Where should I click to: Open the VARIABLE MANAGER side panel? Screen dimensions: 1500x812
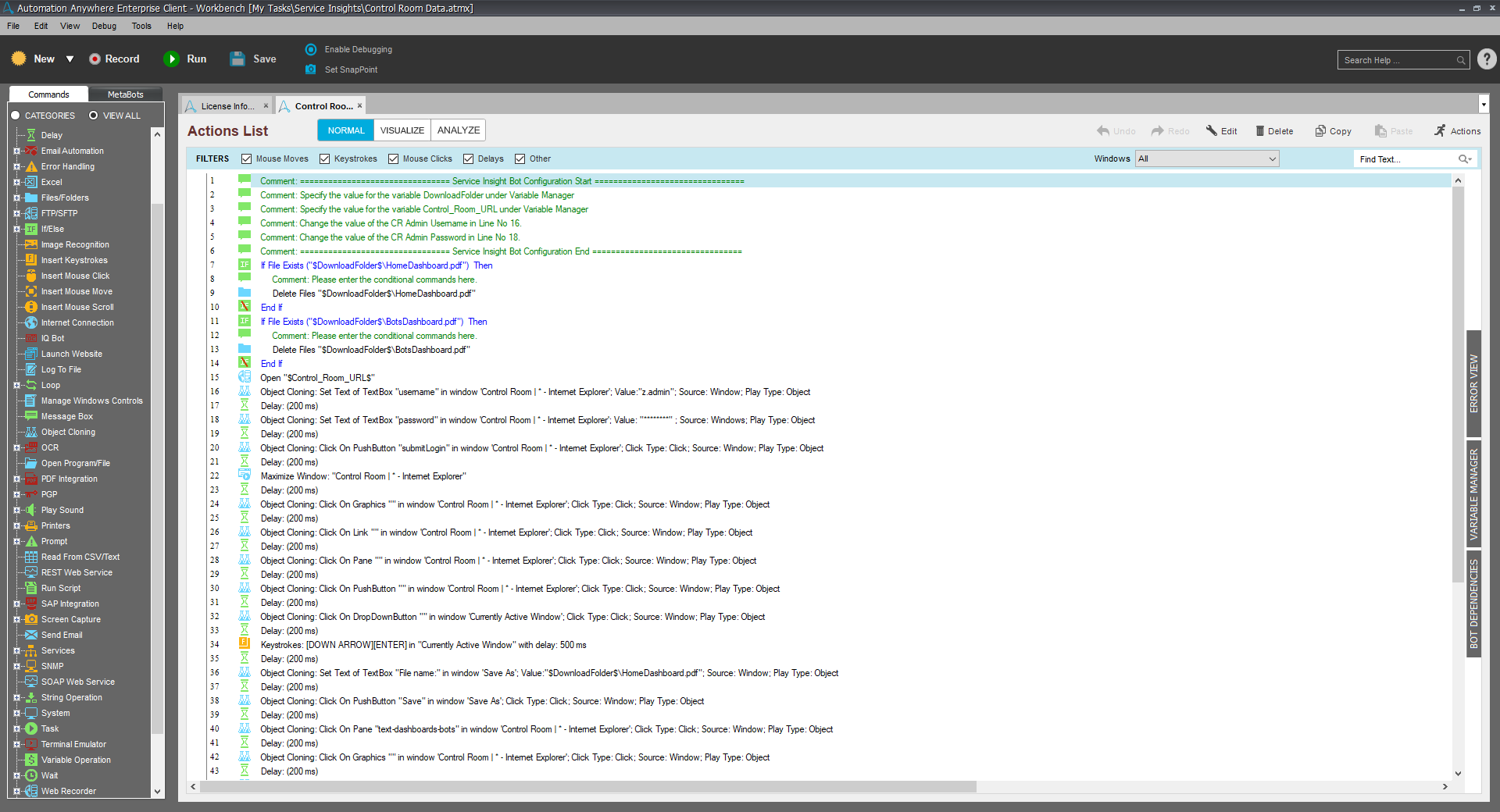coord(1473,495)
